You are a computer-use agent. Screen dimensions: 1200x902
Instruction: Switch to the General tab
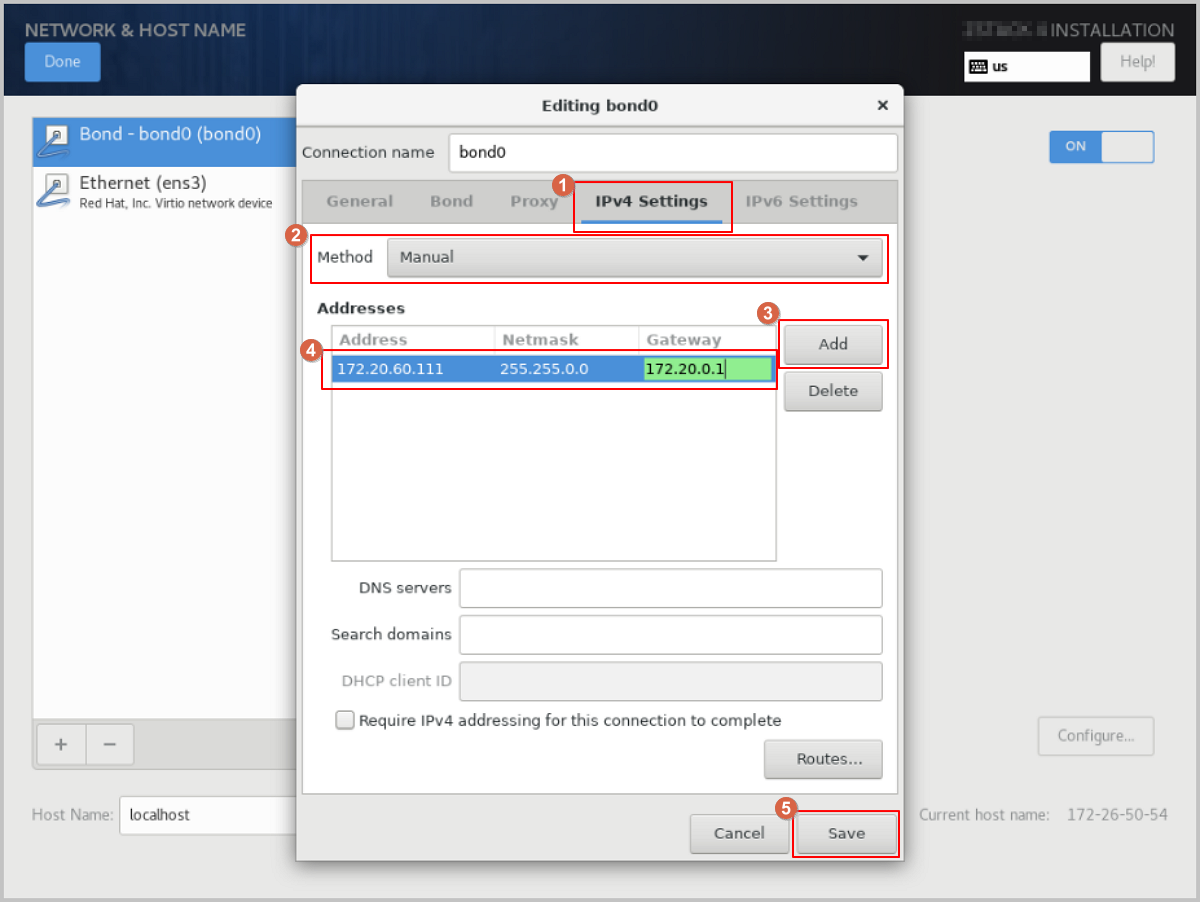point(359,201)
